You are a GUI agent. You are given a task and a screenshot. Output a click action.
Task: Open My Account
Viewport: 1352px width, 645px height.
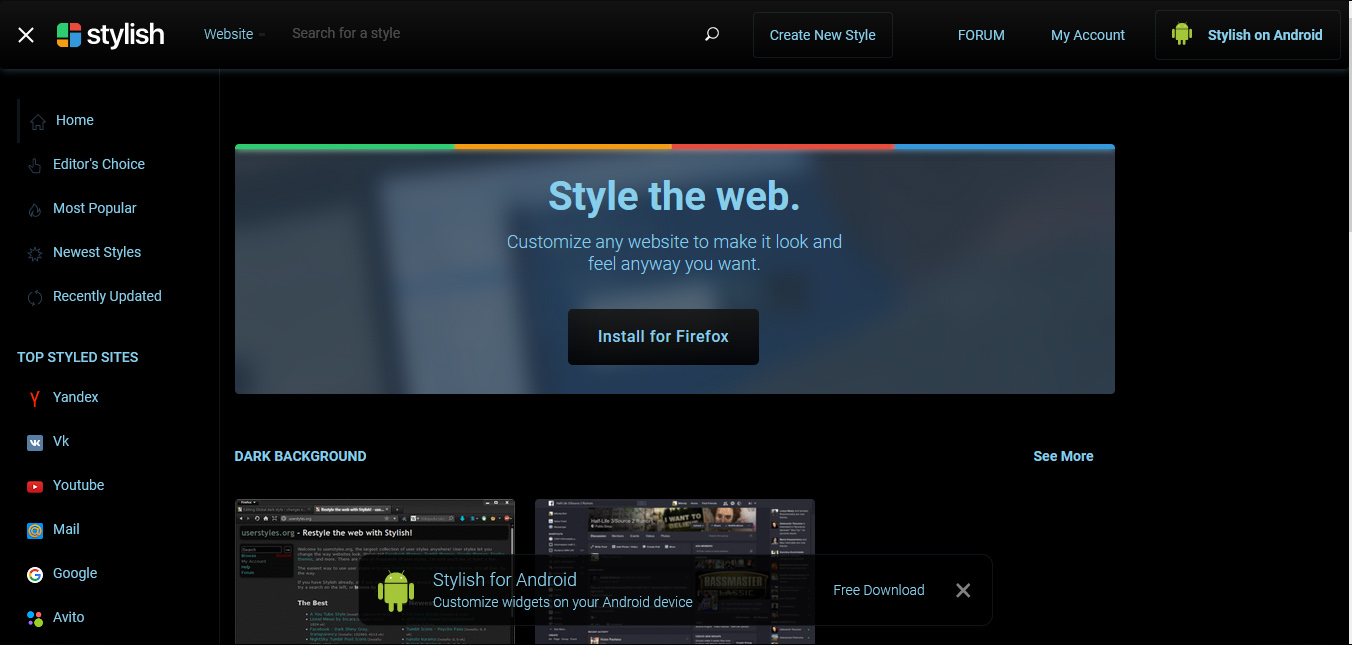[x=1088, y=35]
